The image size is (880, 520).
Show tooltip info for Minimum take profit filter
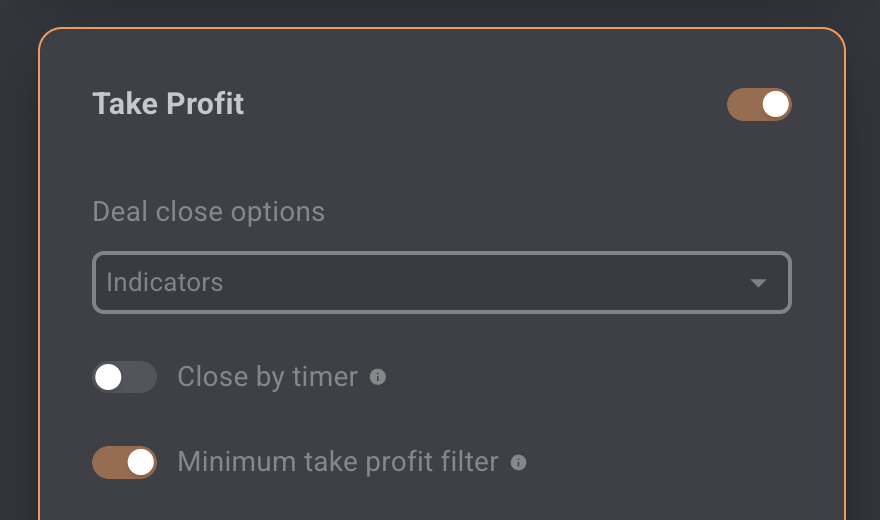point(519,462)
